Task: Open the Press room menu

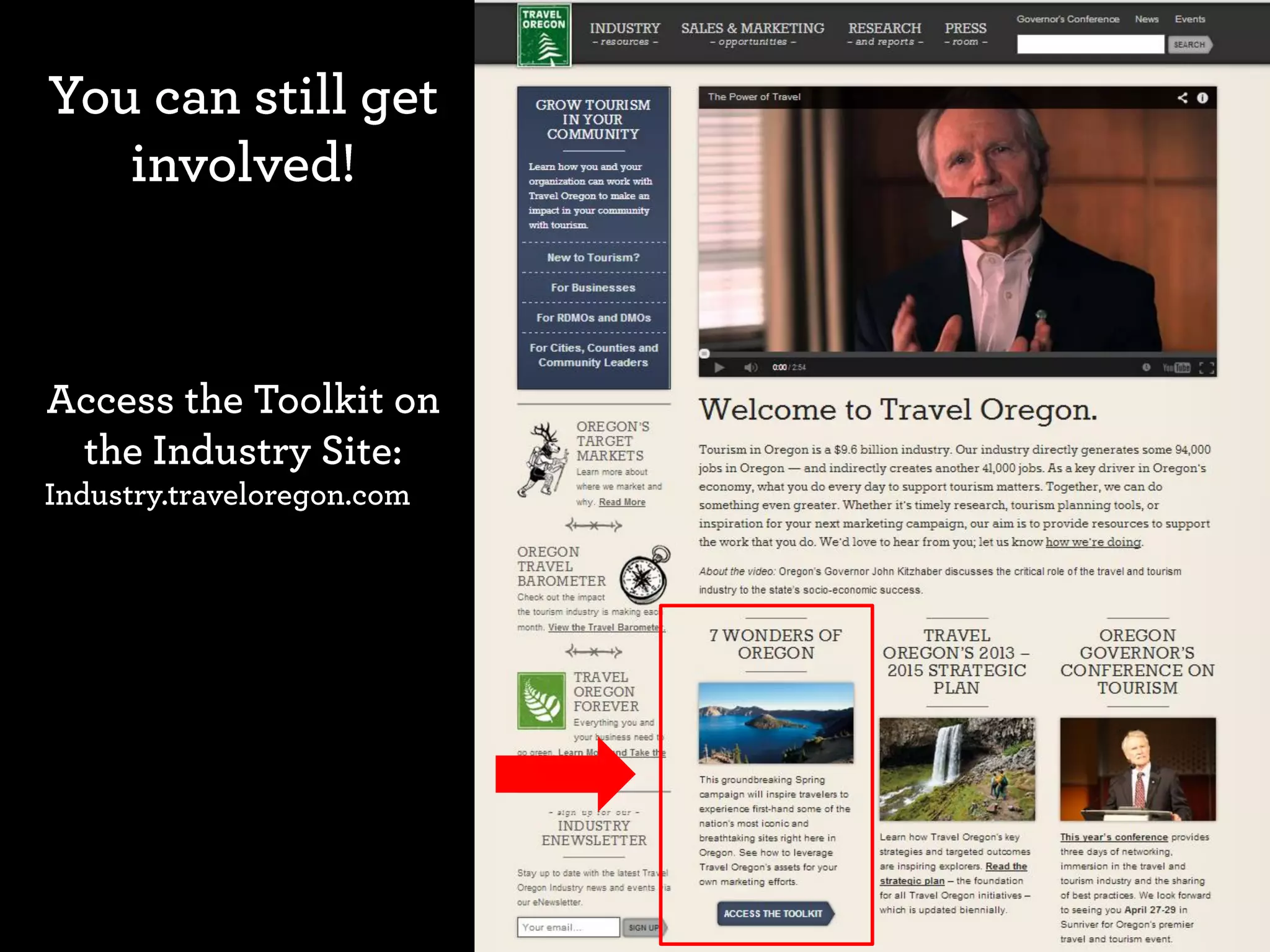Action: (x=965, y=33)
